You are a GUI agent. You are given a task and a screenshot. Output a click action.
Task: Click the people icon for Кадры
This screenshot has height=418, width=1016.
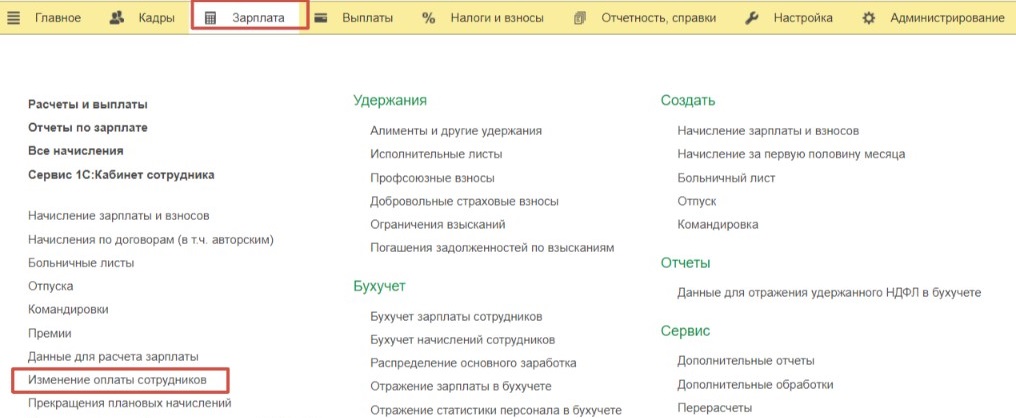click(x=117, y=18)
